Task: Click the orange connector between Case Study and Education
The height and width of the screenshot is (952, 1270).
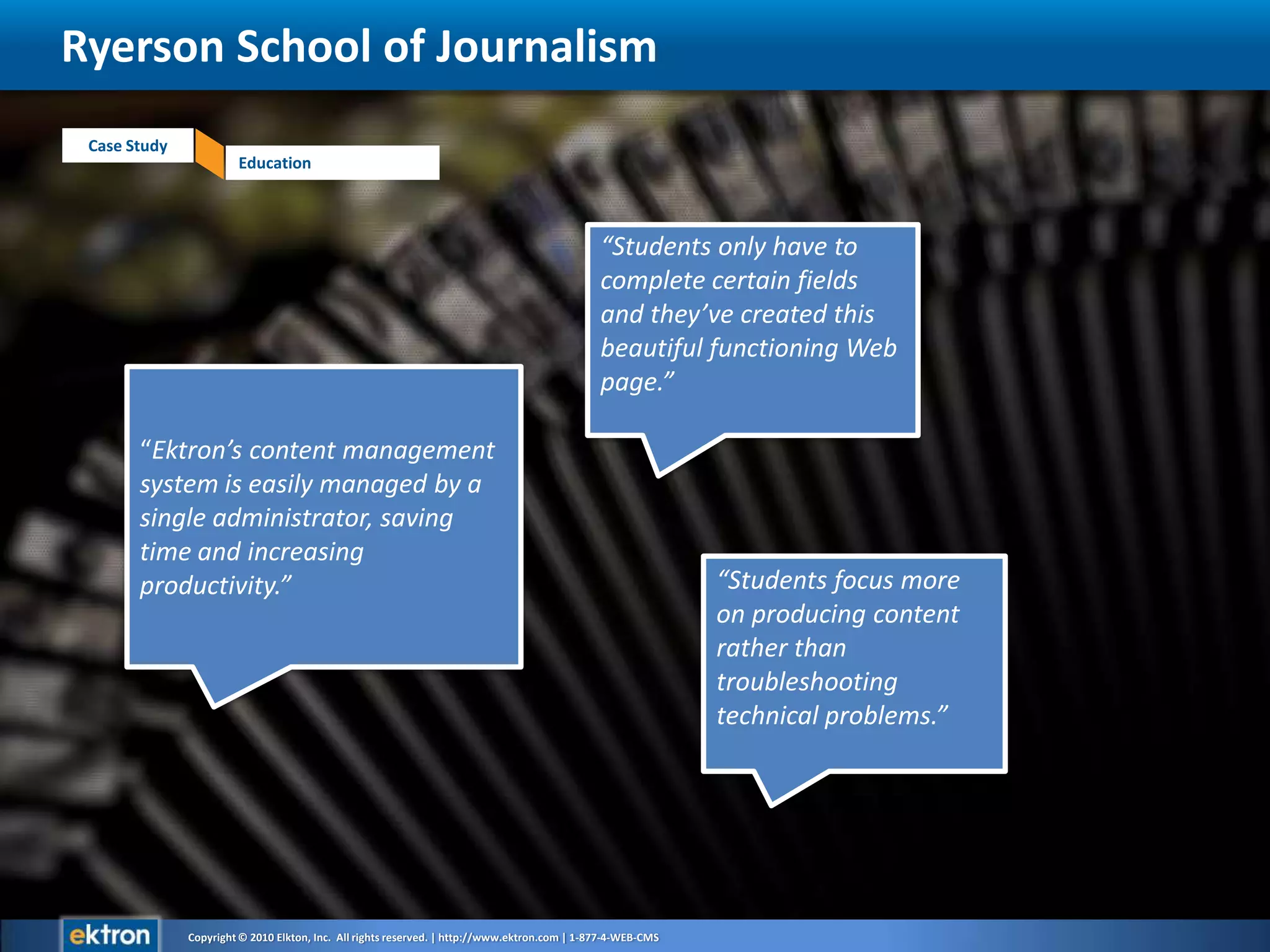Action: 210,154
